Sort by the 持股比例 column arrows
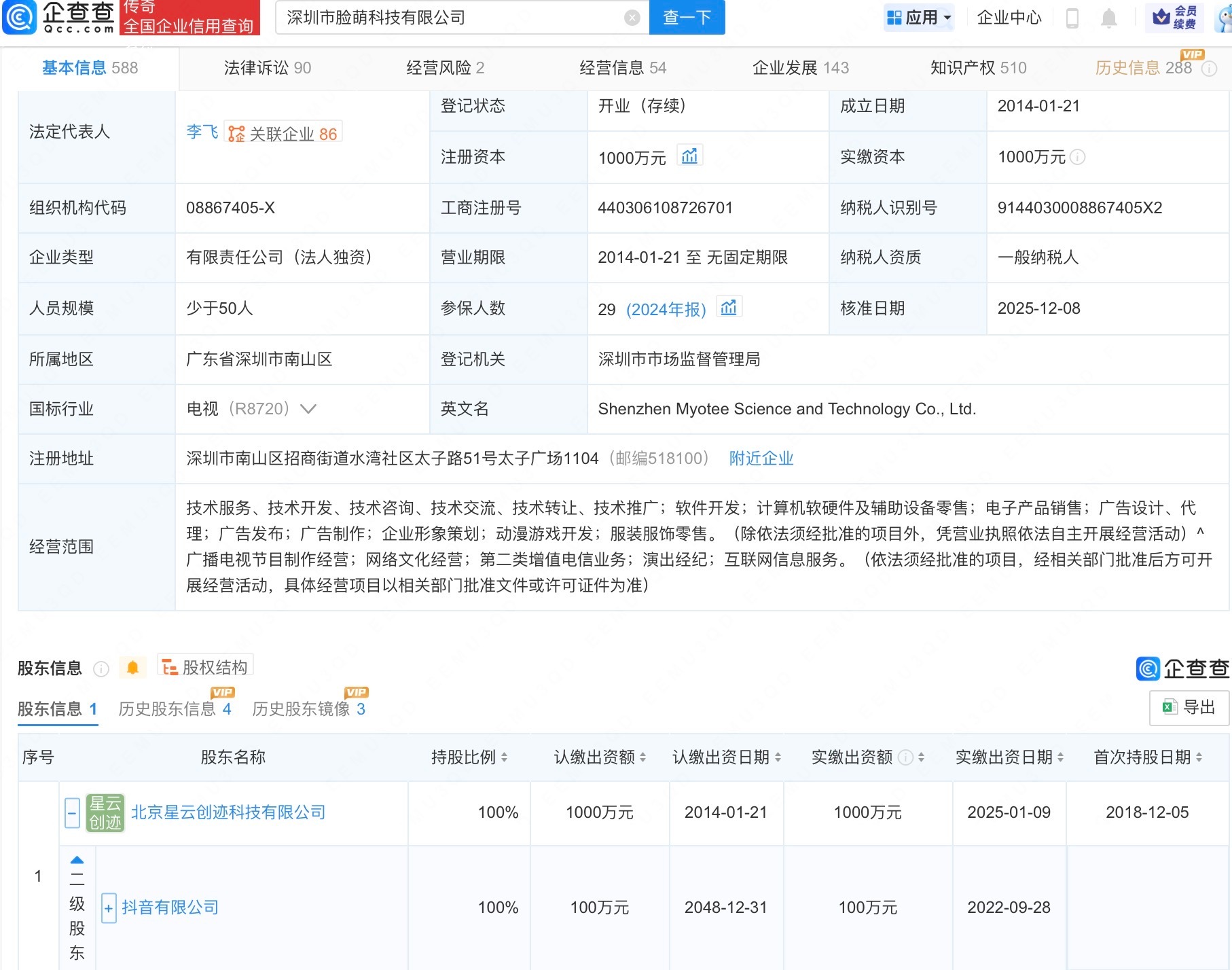This screenshot has width=1232, height=970. coord(503,757)
